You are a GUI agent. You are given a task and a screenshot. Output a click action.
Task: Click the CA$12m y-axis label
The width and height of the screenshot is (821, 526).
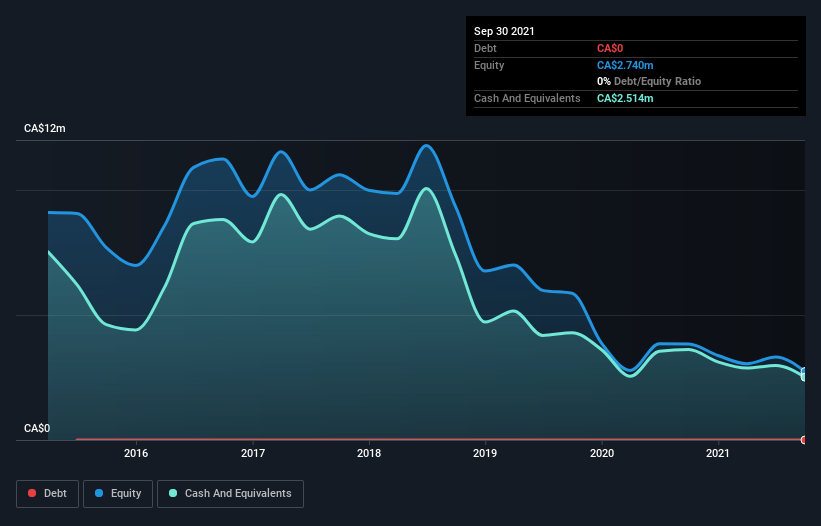click(x=45, y=128)
